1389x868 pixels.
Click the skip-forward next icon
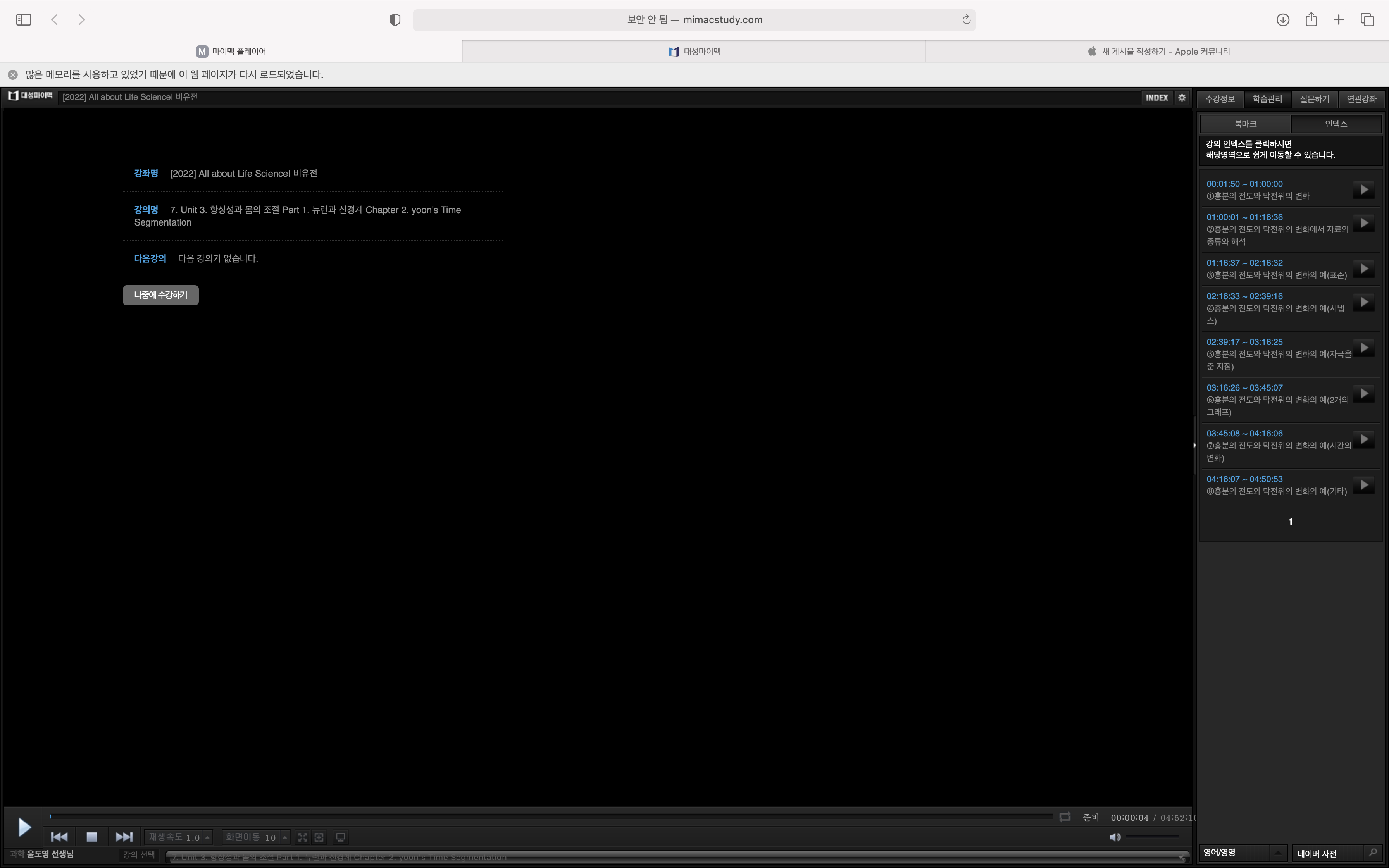(x=124, y=837)
